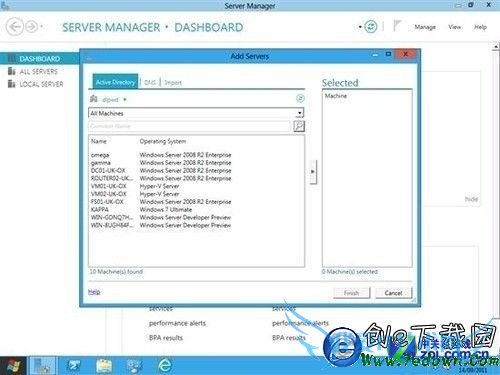Screen dimensions: 500x375
Task: Switch to the Active Directory tab
Action: click(x=115, y=82)
